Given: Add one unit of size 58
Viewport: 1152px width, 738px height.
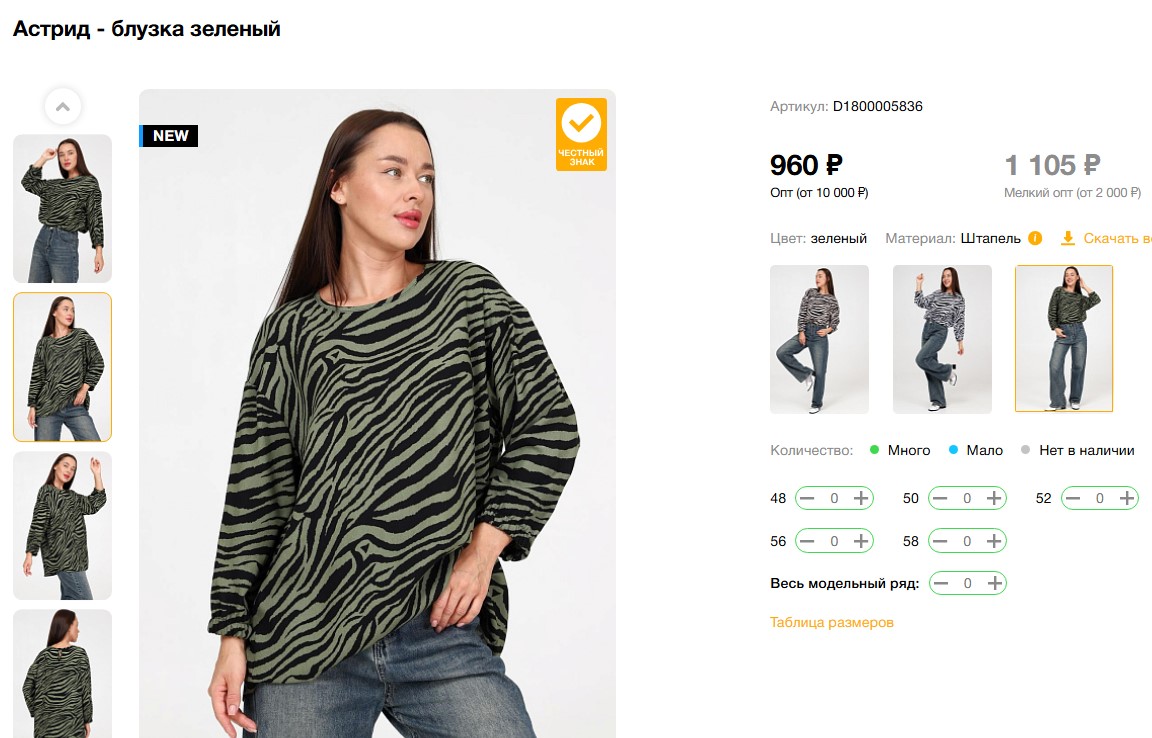Looking at the screenshot, I should [993, 541].
